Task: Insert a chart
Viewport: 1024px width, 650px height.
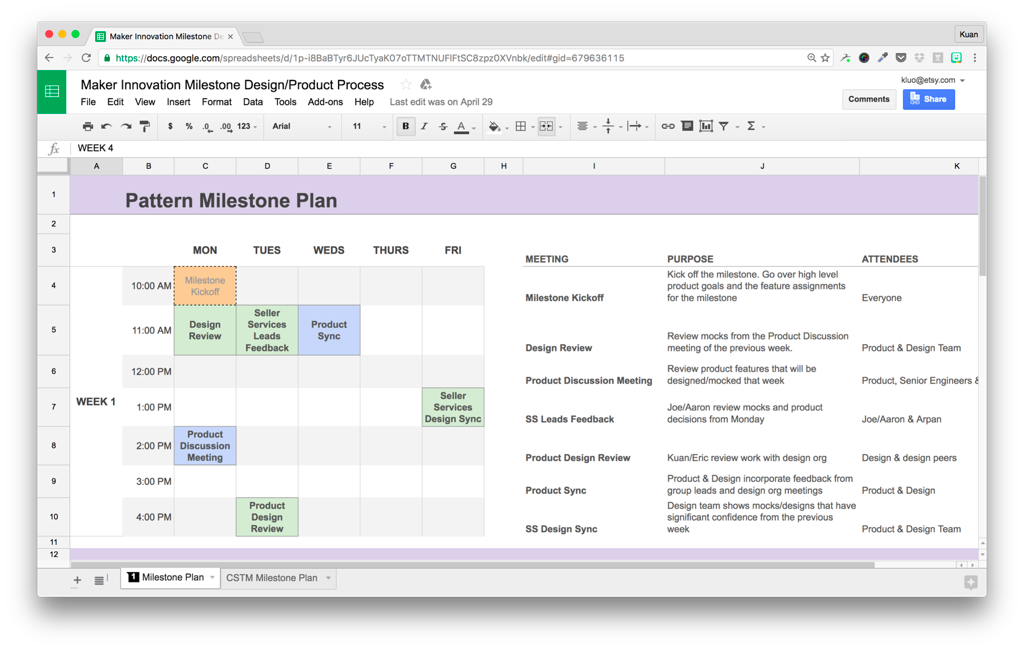Action: pyautogui.click(x=706, y=126)
